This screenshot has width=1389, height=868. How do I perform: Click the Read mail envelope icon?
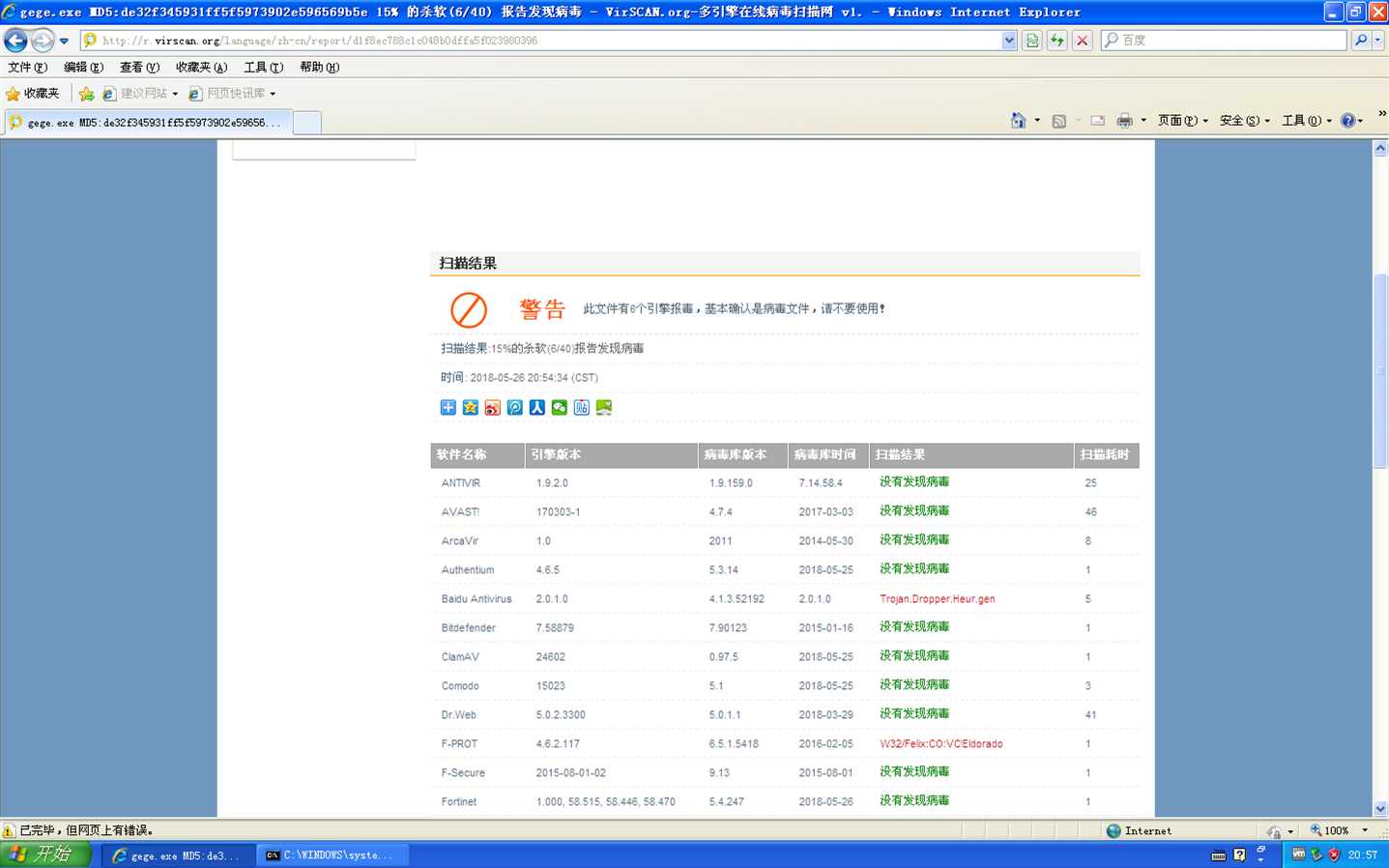point(1097,121)
